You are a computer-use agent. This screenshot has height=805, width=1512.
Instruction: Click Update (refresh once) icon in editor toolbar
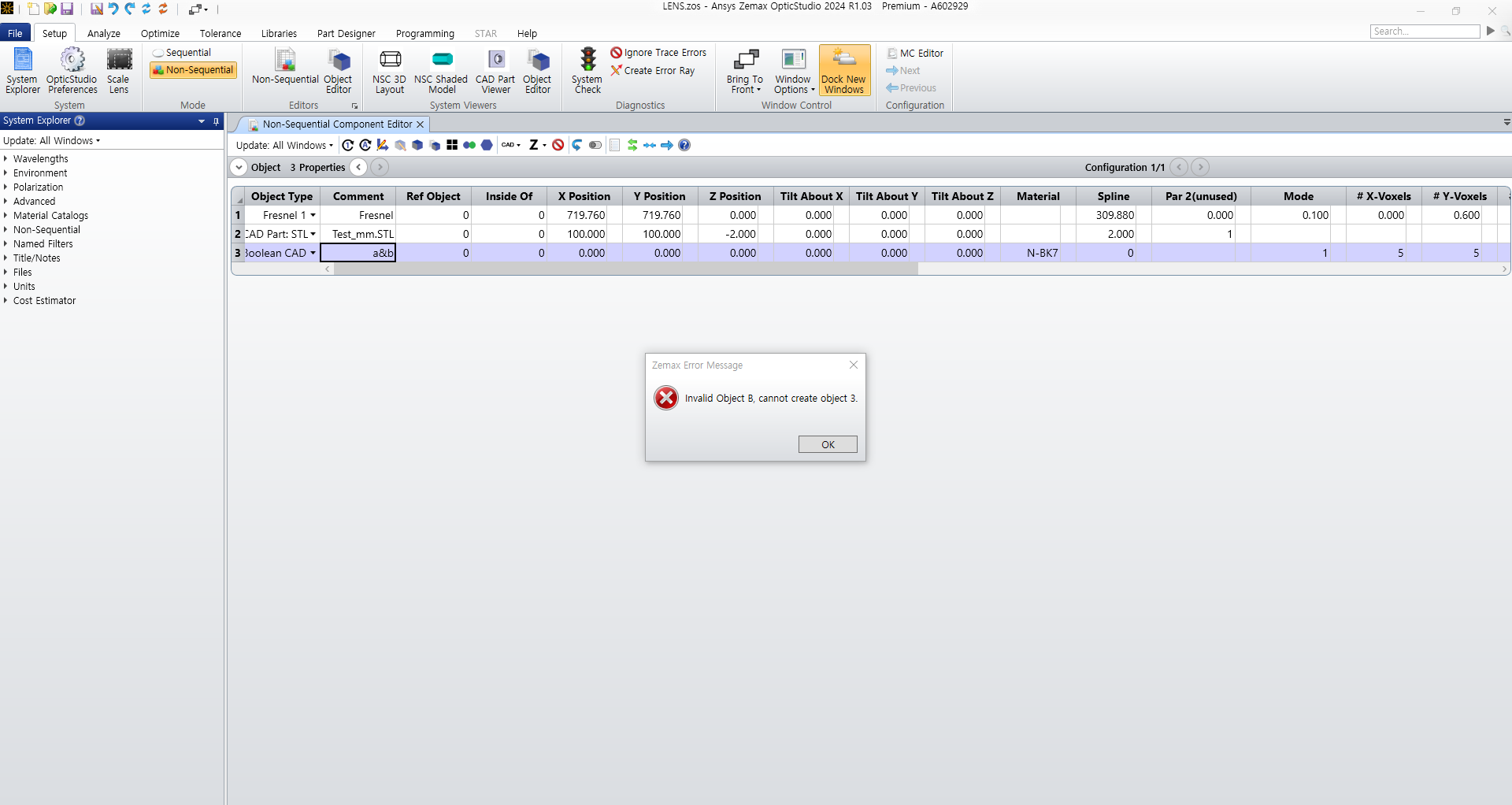348,145
